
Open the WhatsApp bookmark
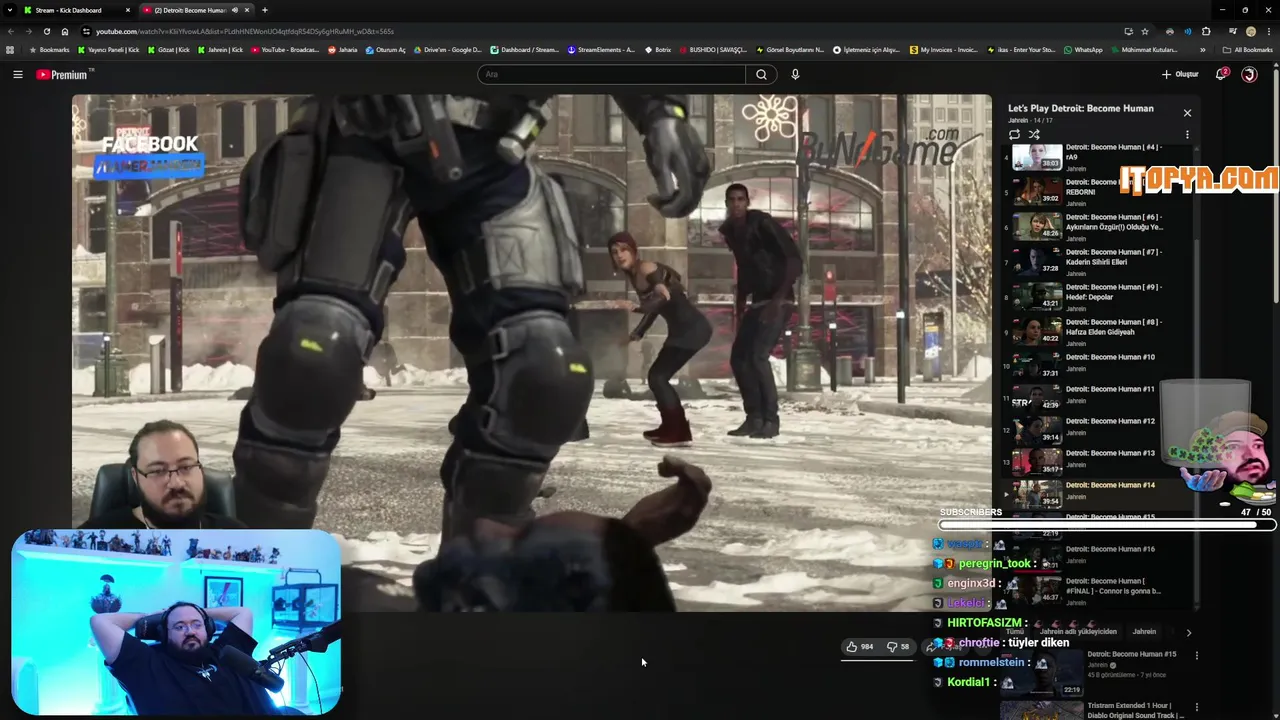pos(1083,50)
